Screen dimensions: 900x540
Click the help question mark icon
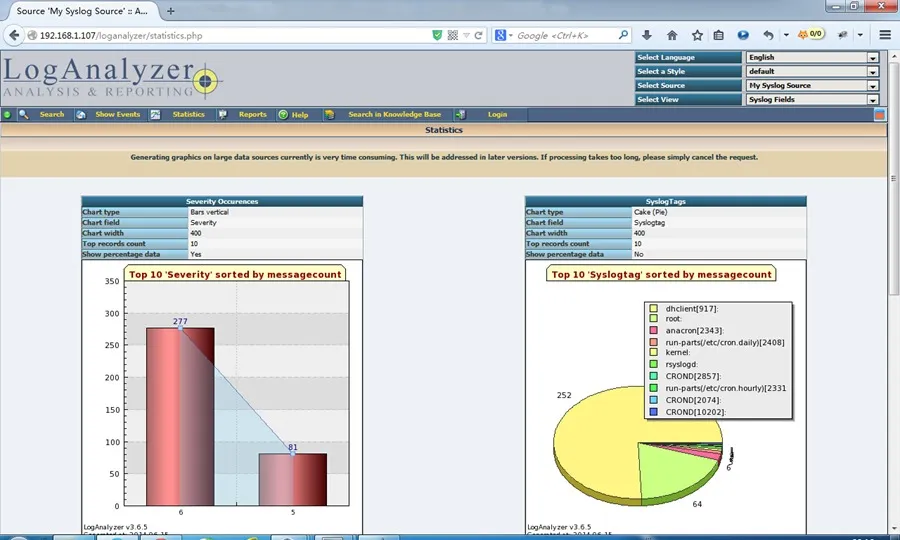[283, 114]
